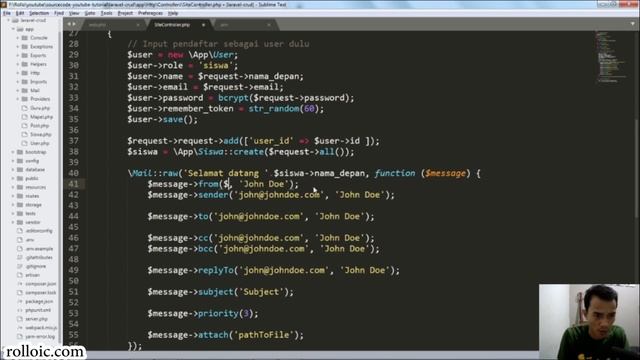Open the Edit menu

(20, 13)
